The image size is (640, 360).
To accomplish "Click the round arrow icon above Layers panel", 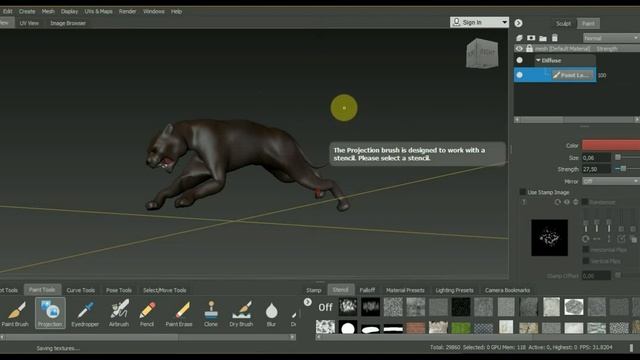I will point(518,23).
